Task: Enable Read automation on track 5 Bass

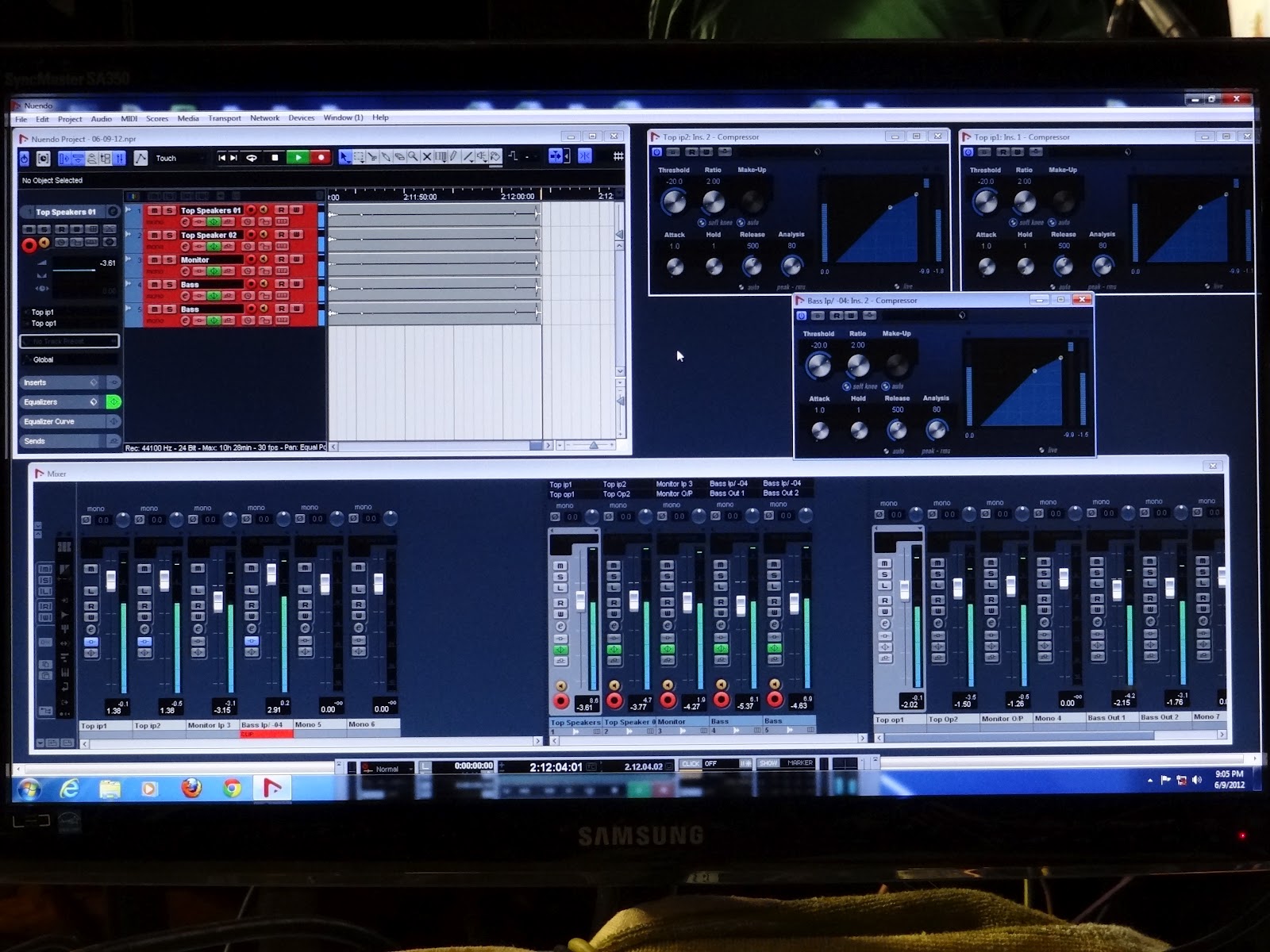Action: (x=281, y=309)
